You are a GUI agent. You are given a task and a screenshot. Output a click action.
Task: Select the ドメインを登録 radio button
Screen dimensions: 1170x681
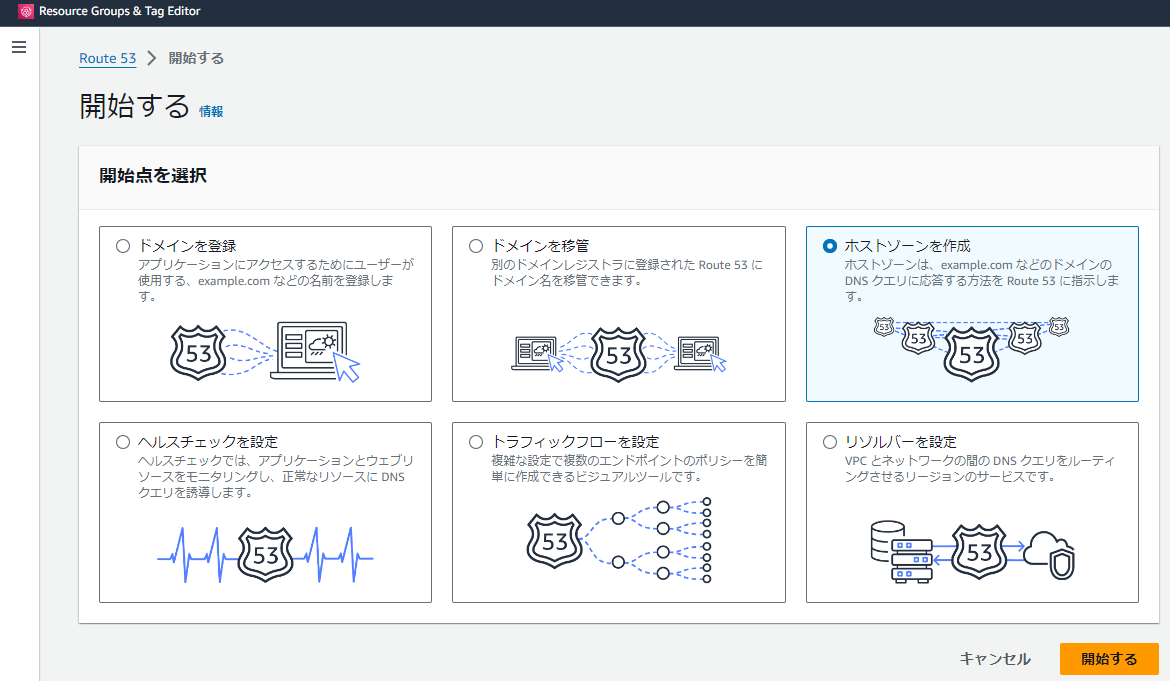(123, 246)
